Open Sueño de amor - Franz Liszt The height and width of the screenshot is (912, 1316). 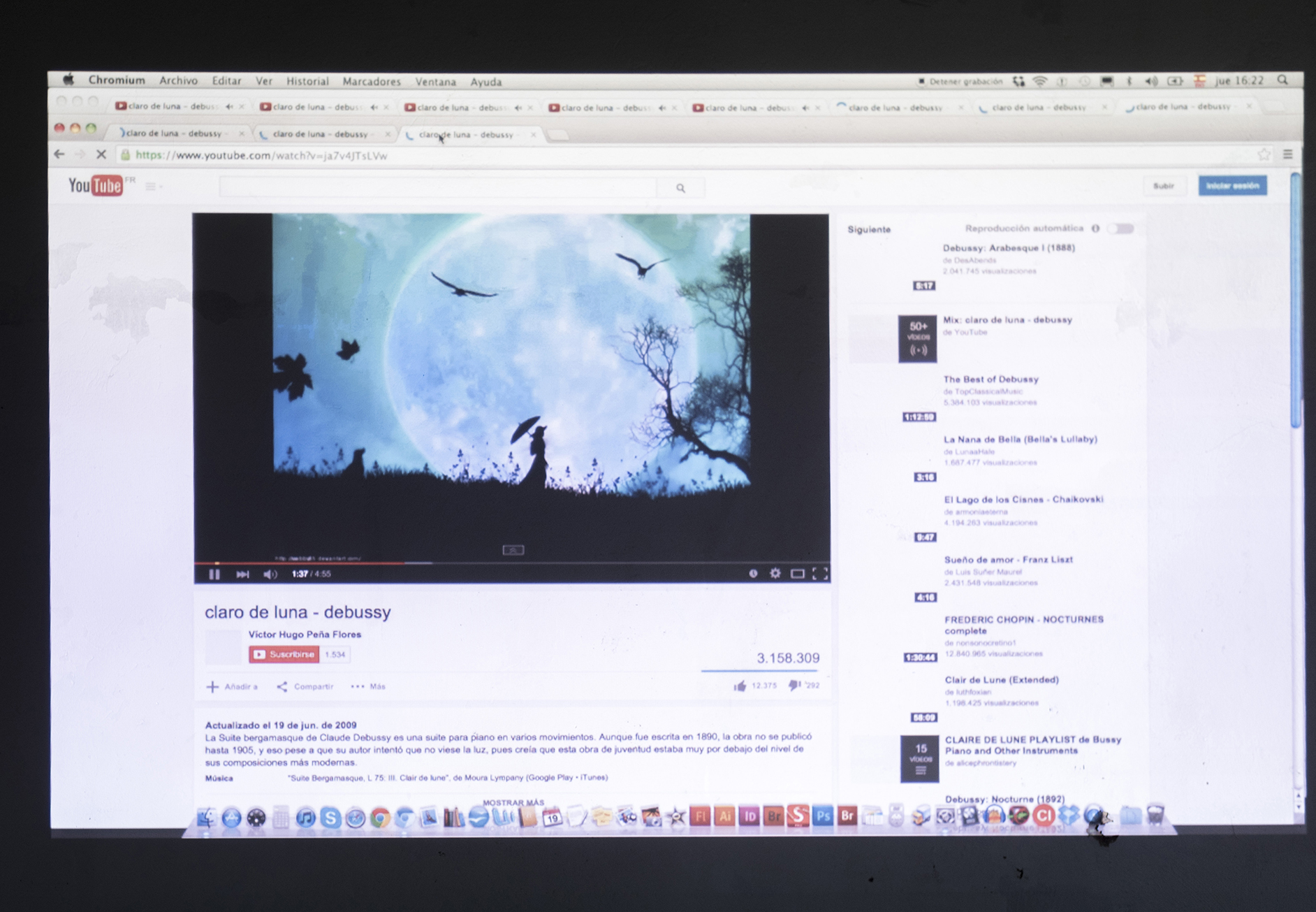pos(1009,560)
